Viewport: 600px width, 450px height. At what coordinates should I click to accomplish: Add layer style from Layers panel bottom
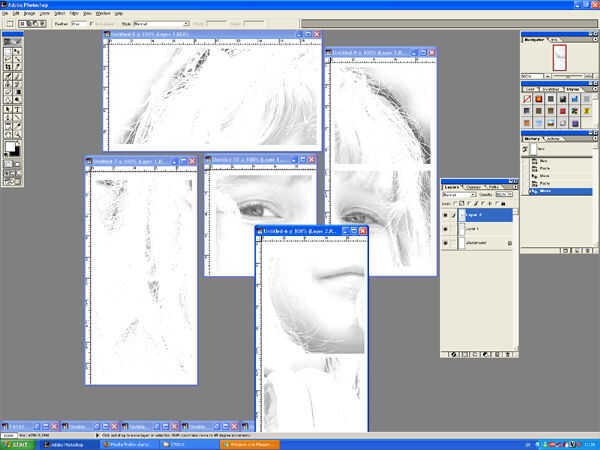click(x=454, y=354)
